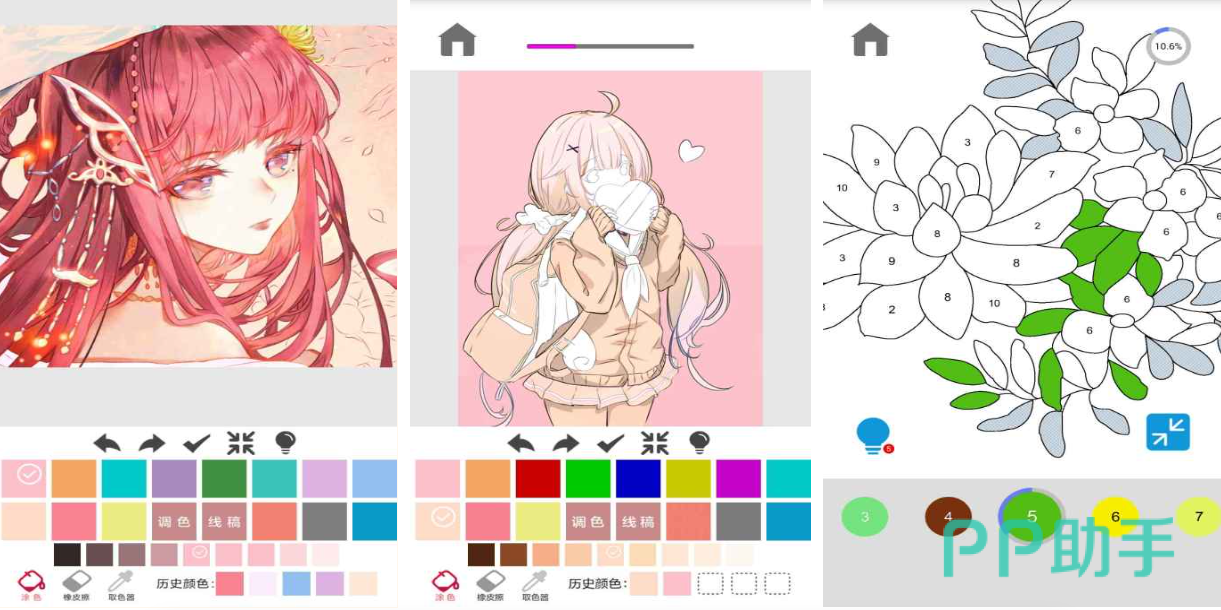
Task: Choose the red swatch in the middle palette
Action: pos(538,478)
